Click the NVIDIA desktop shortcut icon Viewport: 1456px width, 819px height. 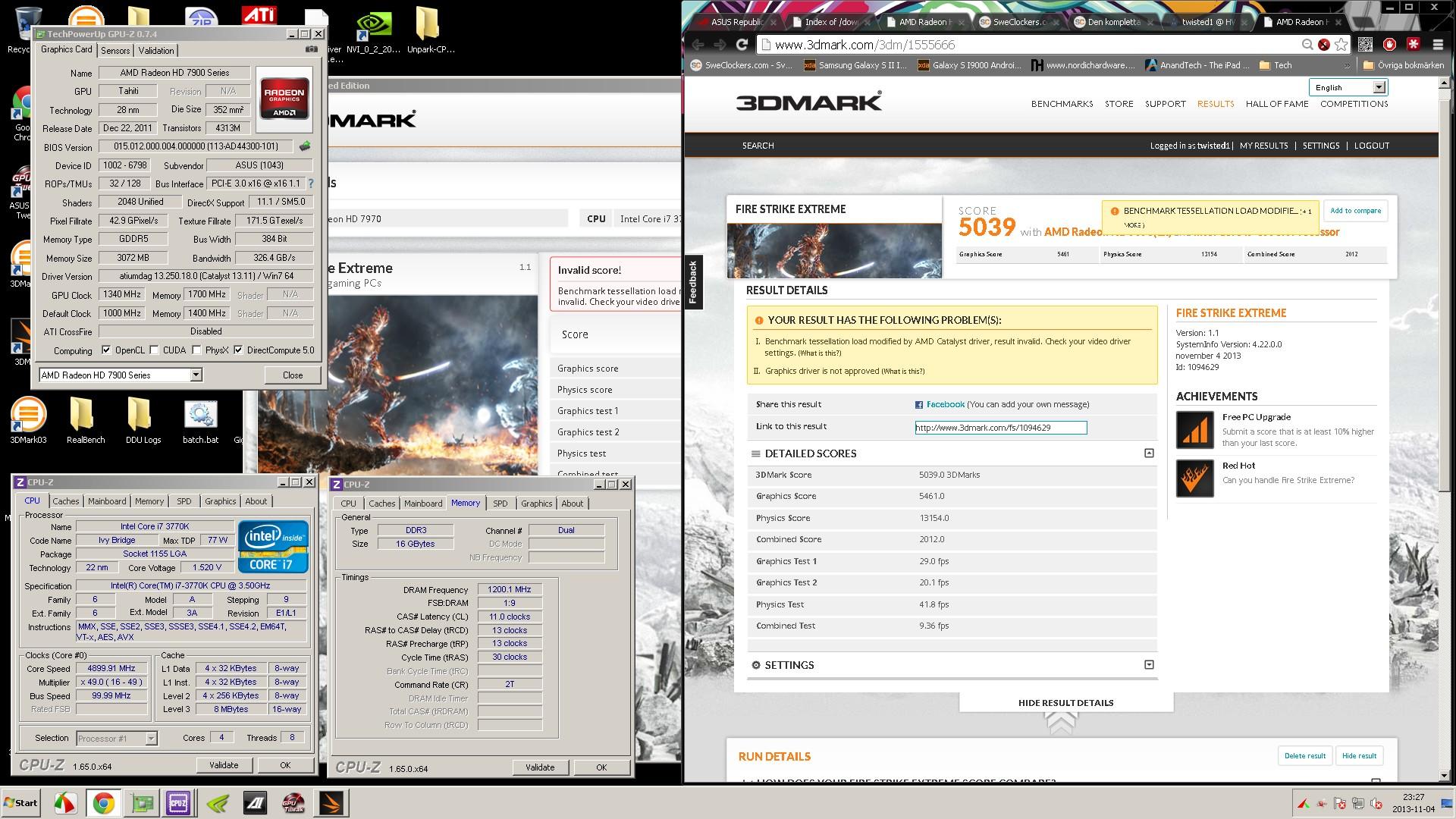(373, 30)
